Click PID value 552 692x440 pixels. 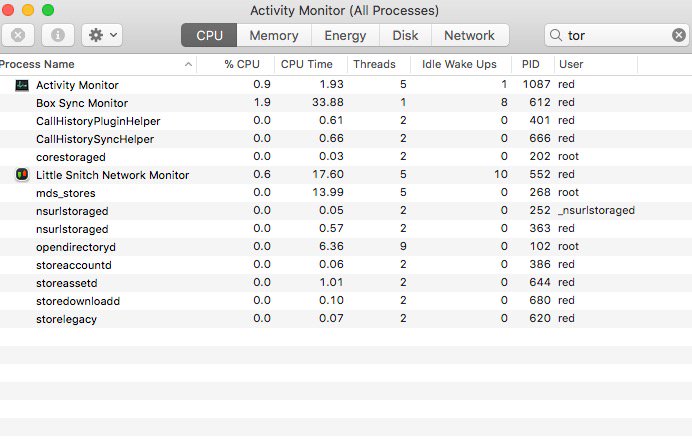[540, 174]
